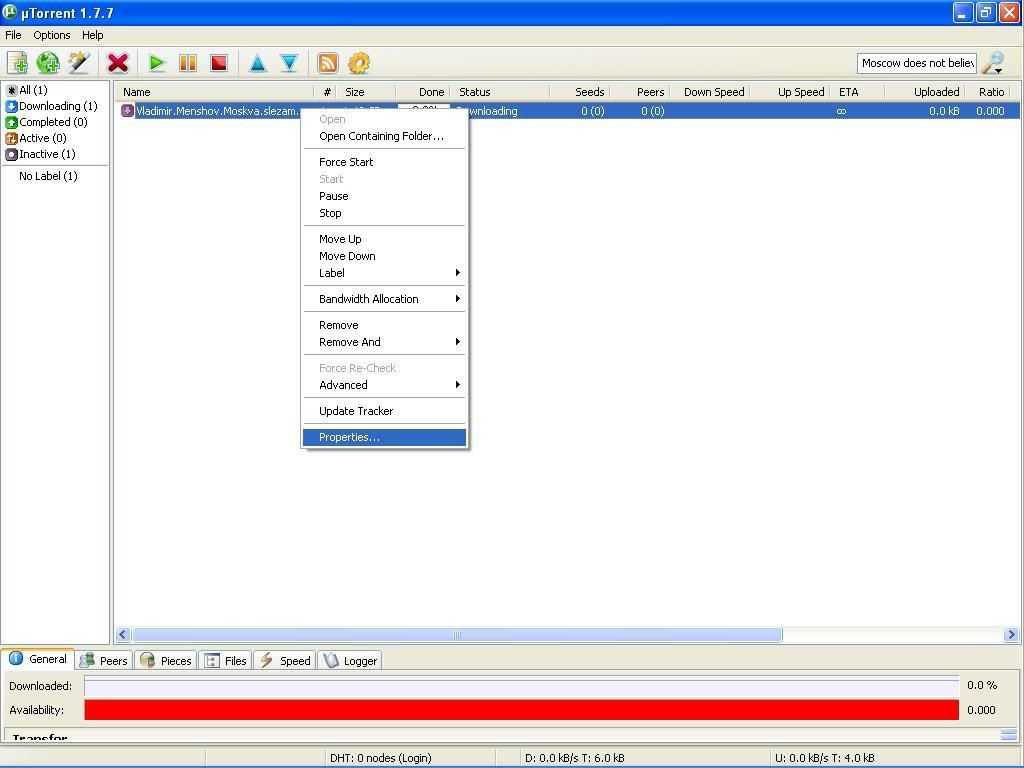Click the Add Torrent from URL icon
The width and height of the screenshot is (1024, 768).
(x=48, y=63)
